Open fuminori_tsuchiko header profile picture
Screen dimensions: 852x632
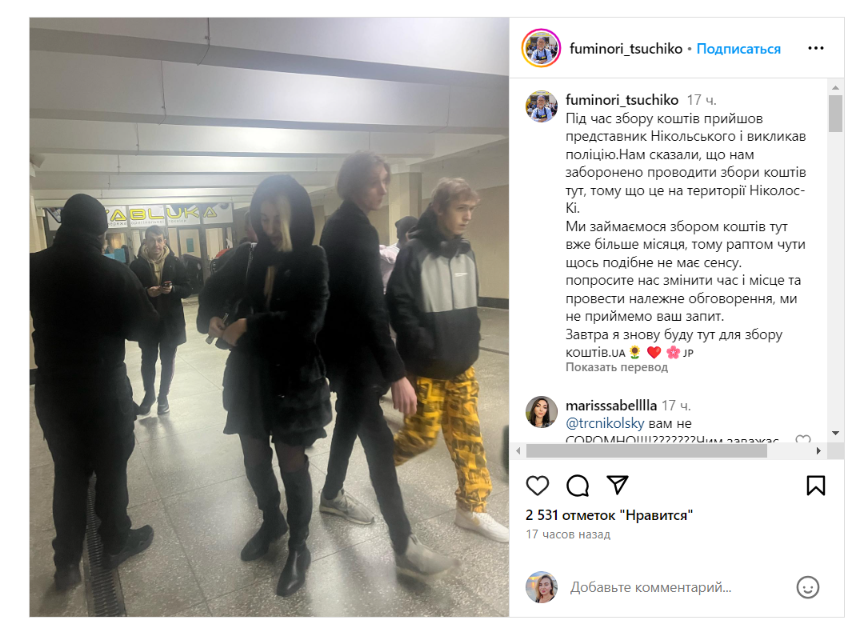541,48
